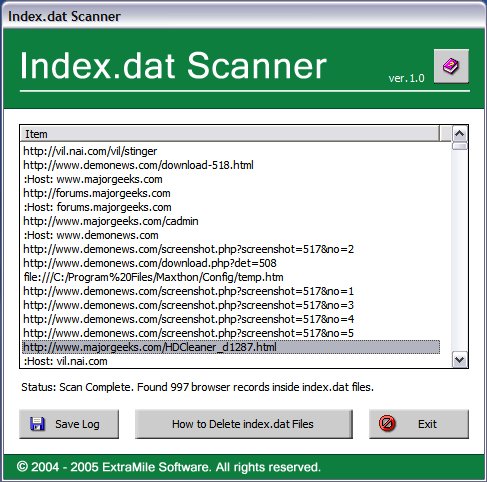Open the help book icon button
Image resolution: width=487 pixels, height=482 pixels.
coord(451,66)
